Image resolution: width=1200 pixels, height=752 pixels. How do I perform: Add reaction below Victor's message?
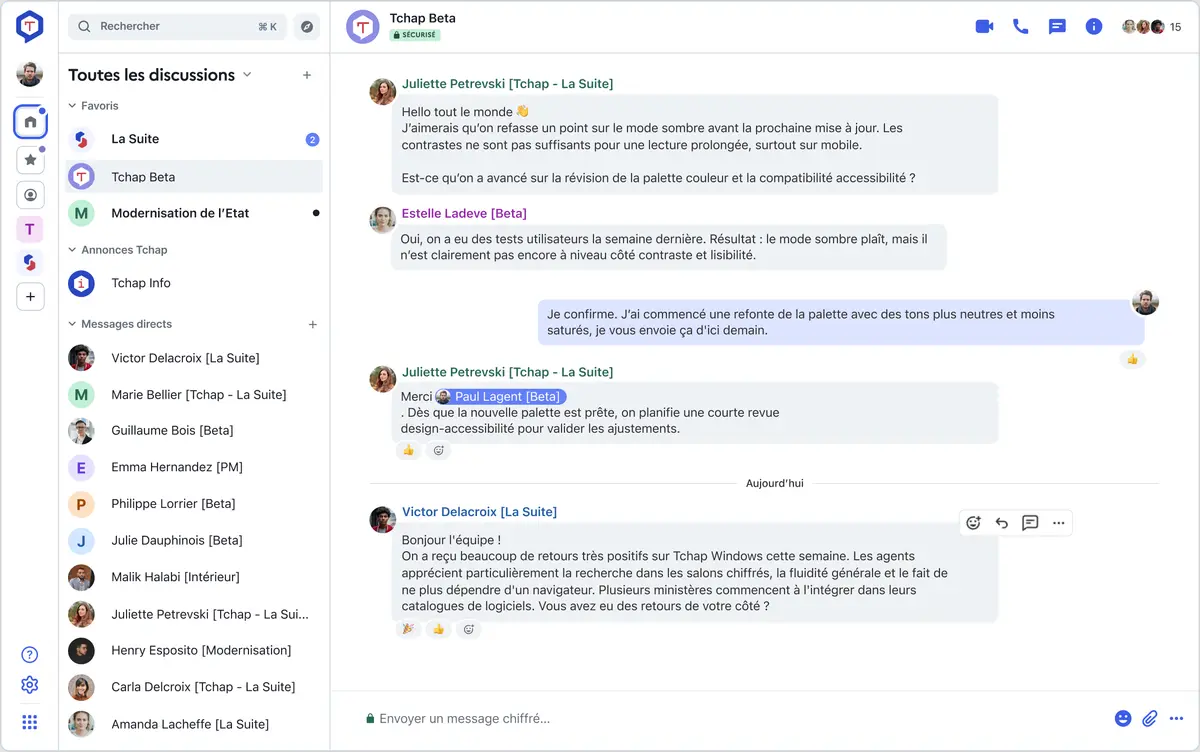pos(467,630)
